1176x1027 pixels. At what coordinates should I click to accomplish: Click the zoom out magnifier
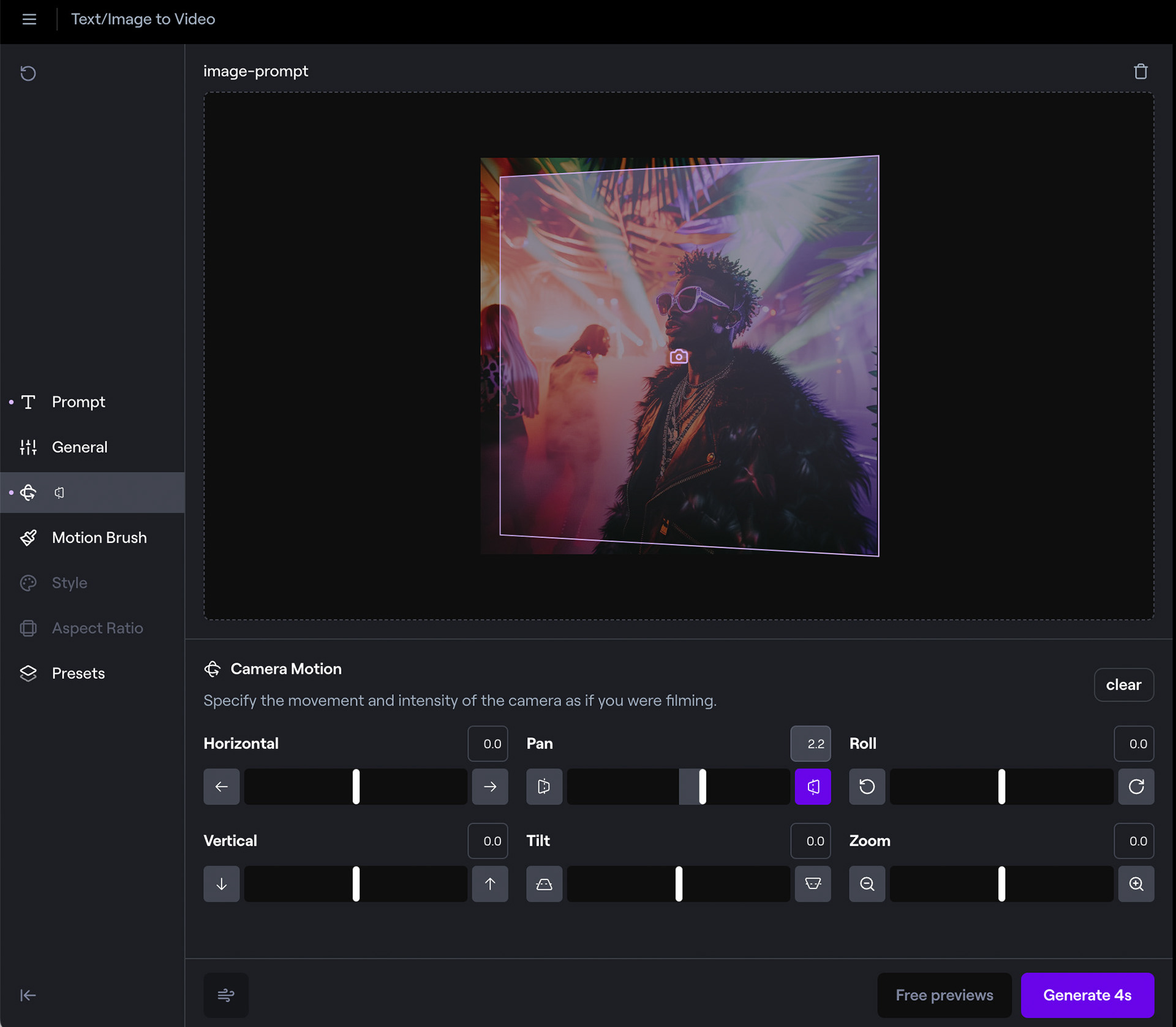pyautogui.click(x=867, y=884)
